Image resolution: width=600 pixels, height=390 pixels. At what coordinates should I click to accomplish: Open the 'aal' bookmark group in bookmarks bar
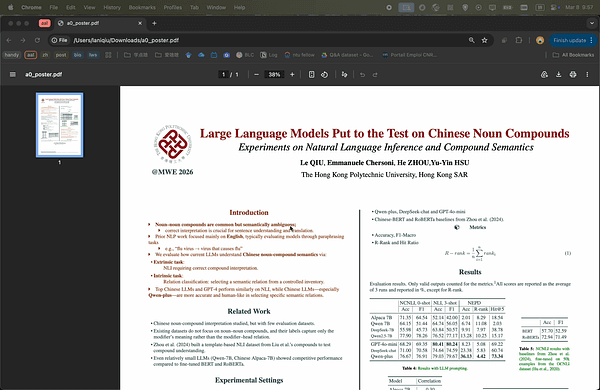point(31,55)
